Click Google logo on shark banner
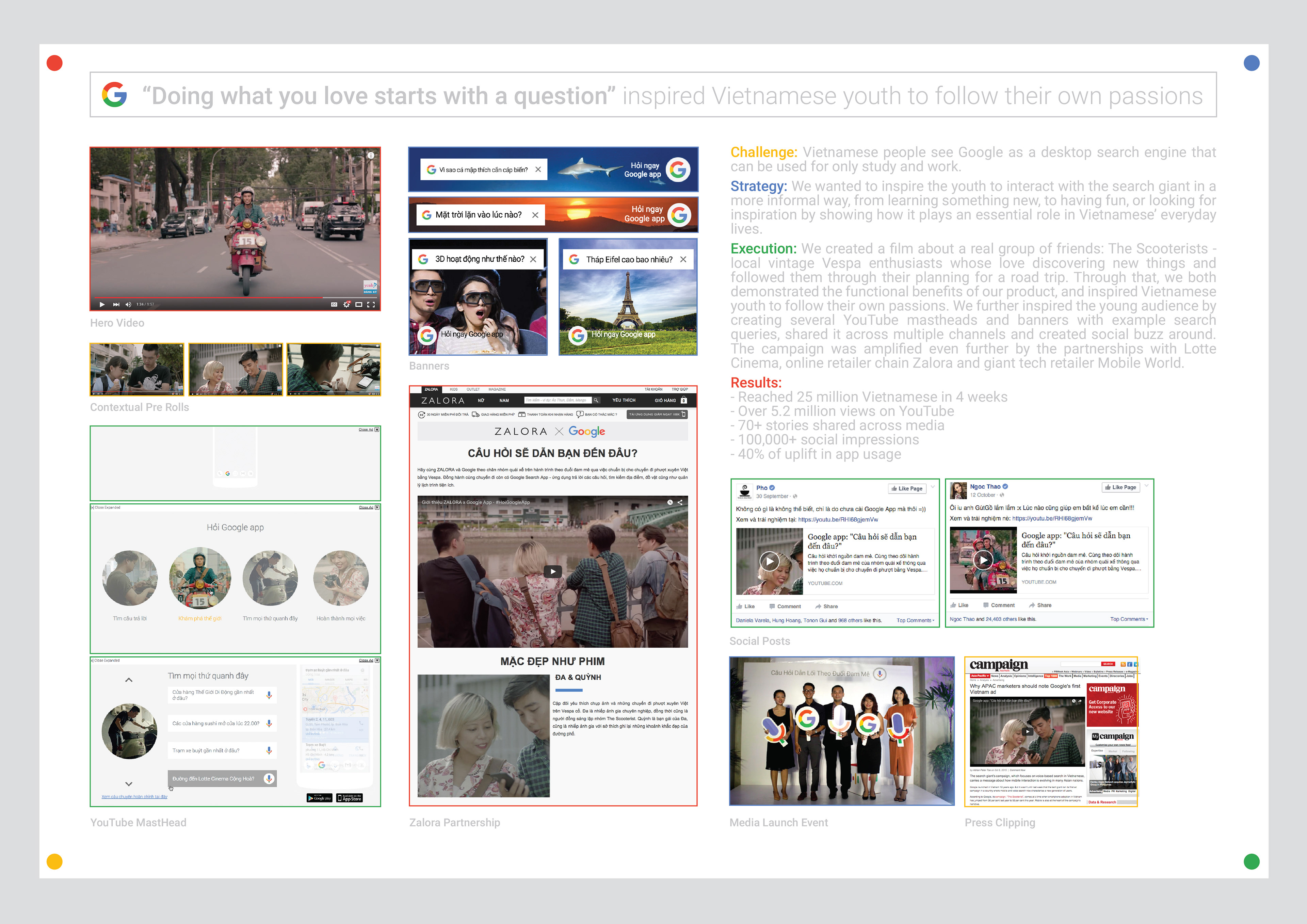The height and width of the screenshot is (924, 1307). (x=678, y=170)
